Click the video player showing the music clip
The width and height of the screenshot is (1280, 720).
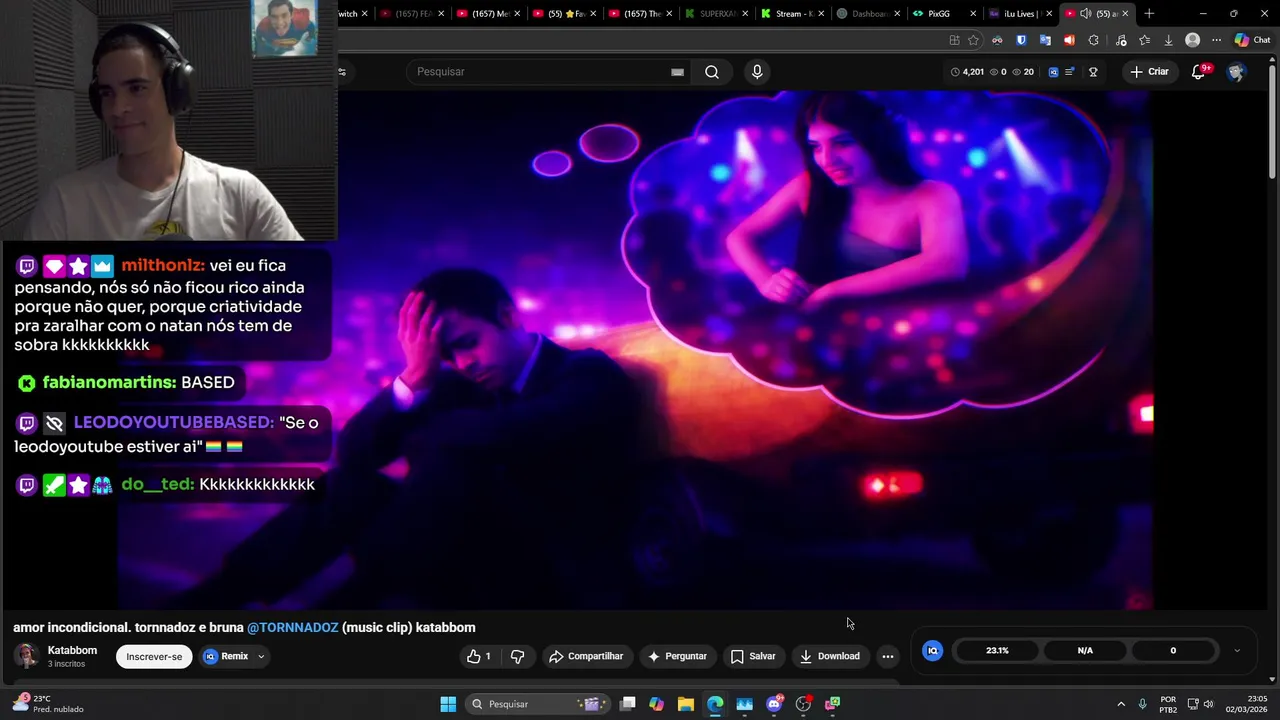tap(635, 350)
